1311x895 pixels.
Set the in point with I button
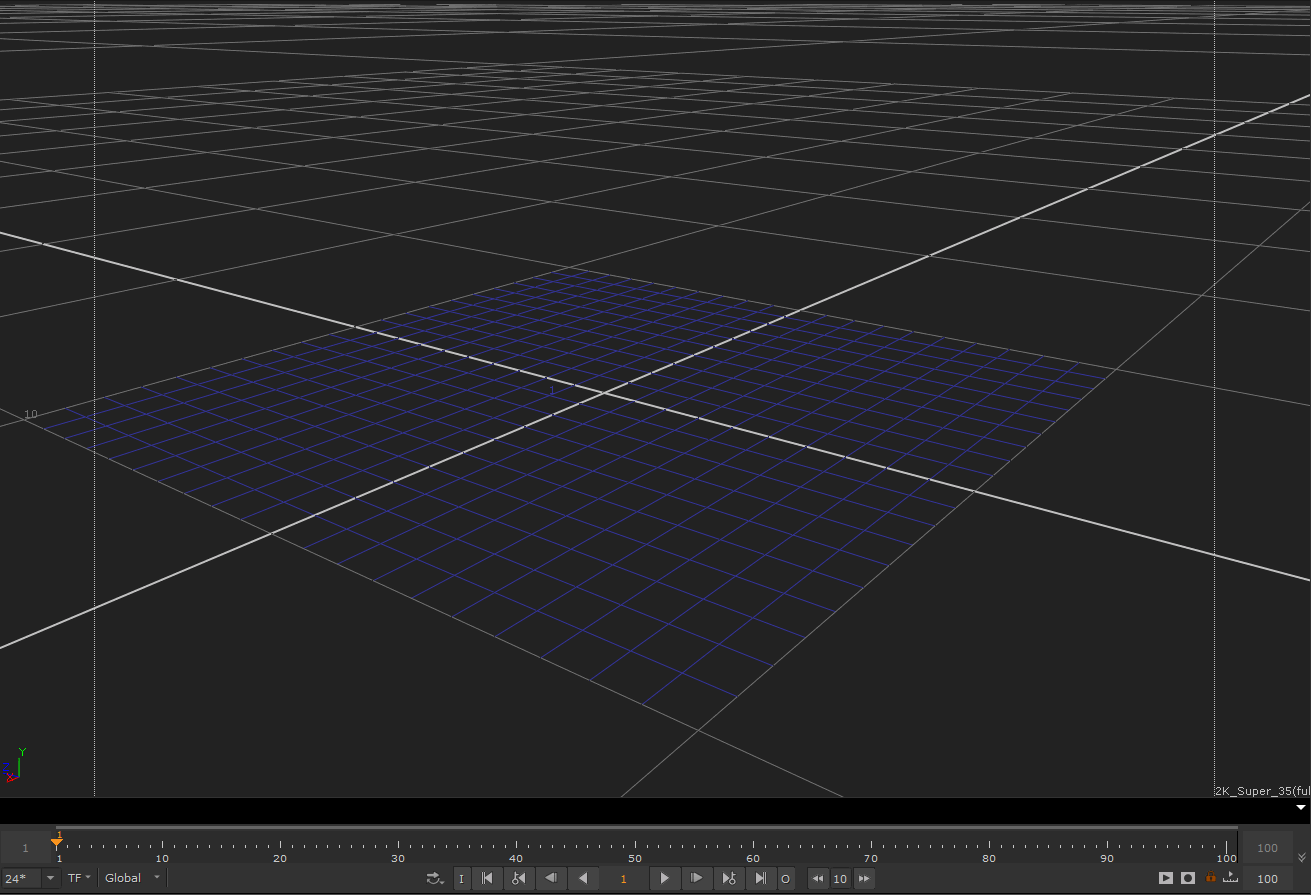[x=461, y=878]
